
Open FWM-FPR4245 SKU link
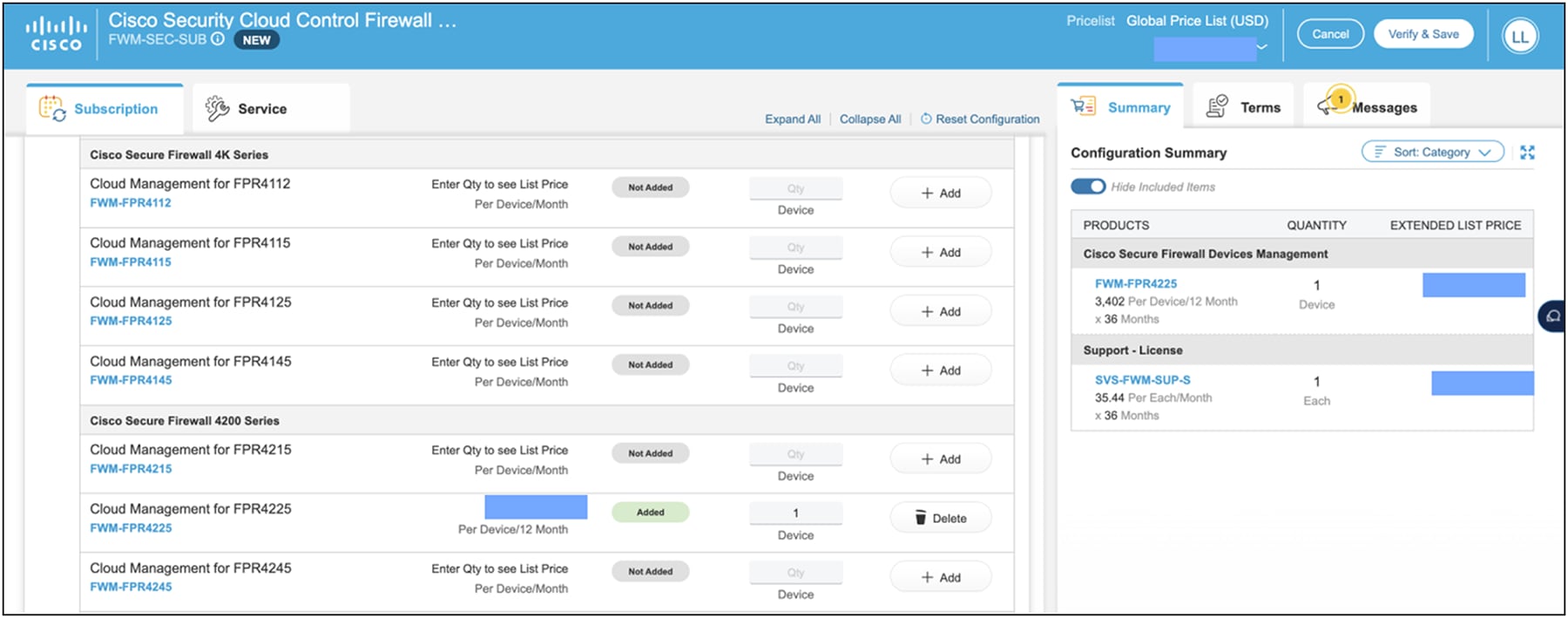pyautogui.click(x=131, y=587)
